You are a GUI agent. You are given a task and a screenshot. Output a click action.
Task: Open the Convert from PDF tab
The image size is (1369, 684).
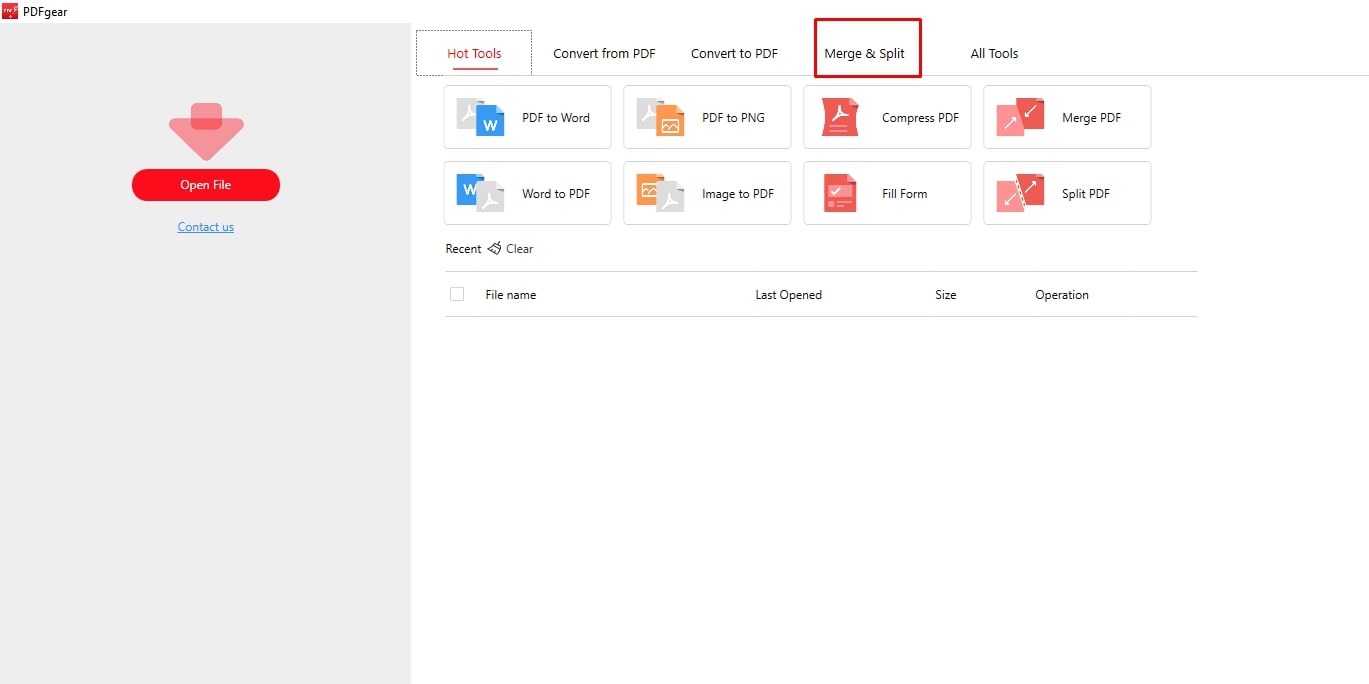click(x=604, y=53)
